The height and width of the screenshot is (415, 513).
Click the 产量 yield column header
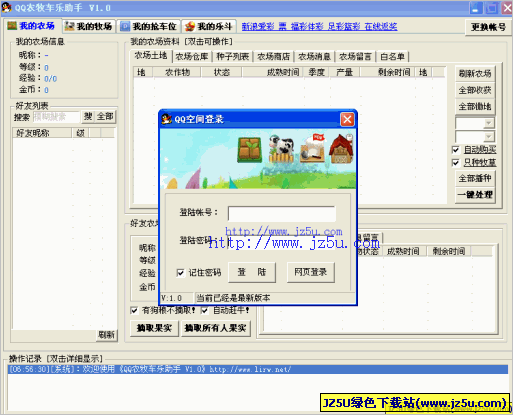(345, 72)
